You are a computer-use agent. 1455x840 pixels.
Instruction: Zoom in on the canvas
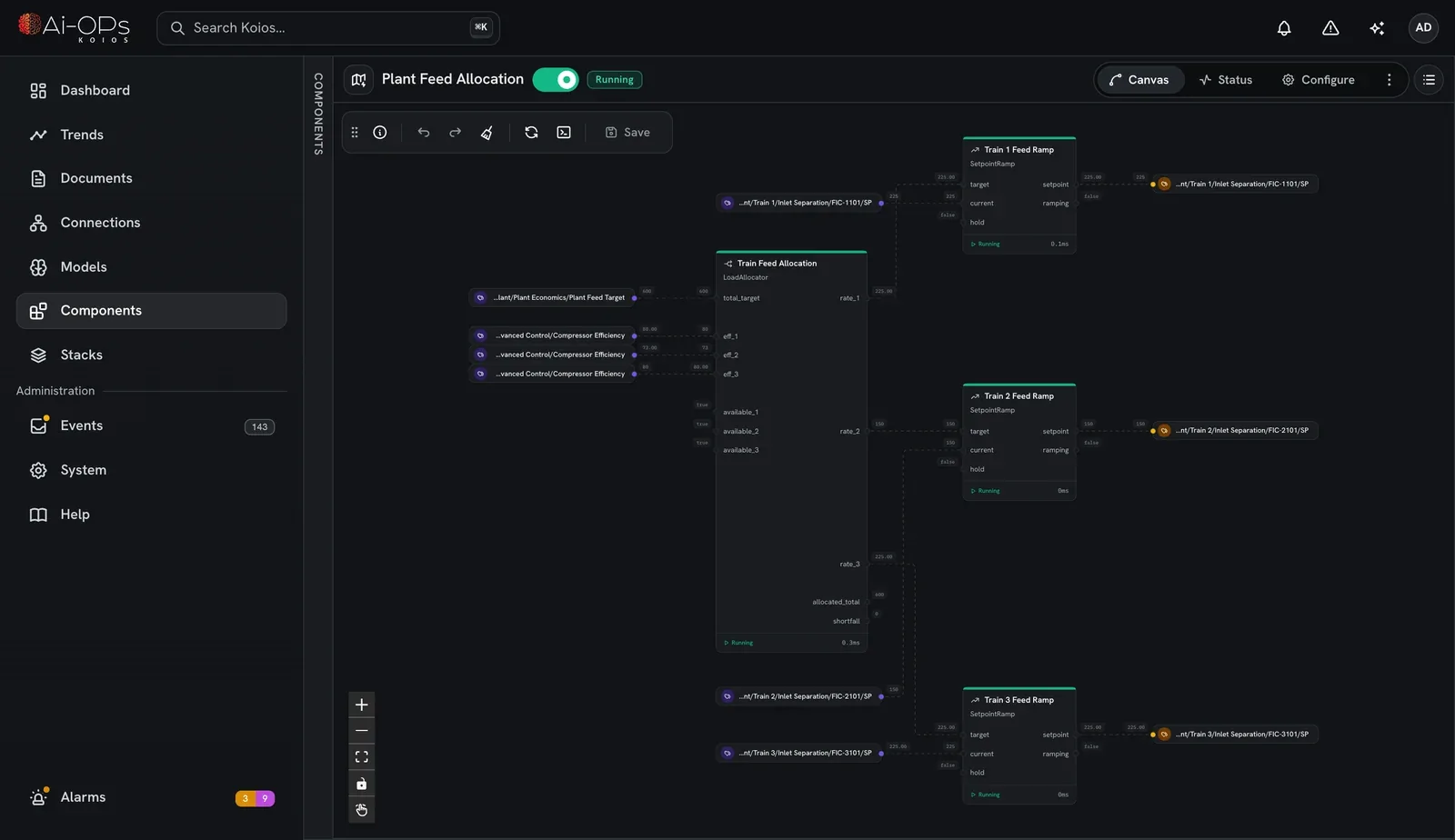click(x=362, y=705)
